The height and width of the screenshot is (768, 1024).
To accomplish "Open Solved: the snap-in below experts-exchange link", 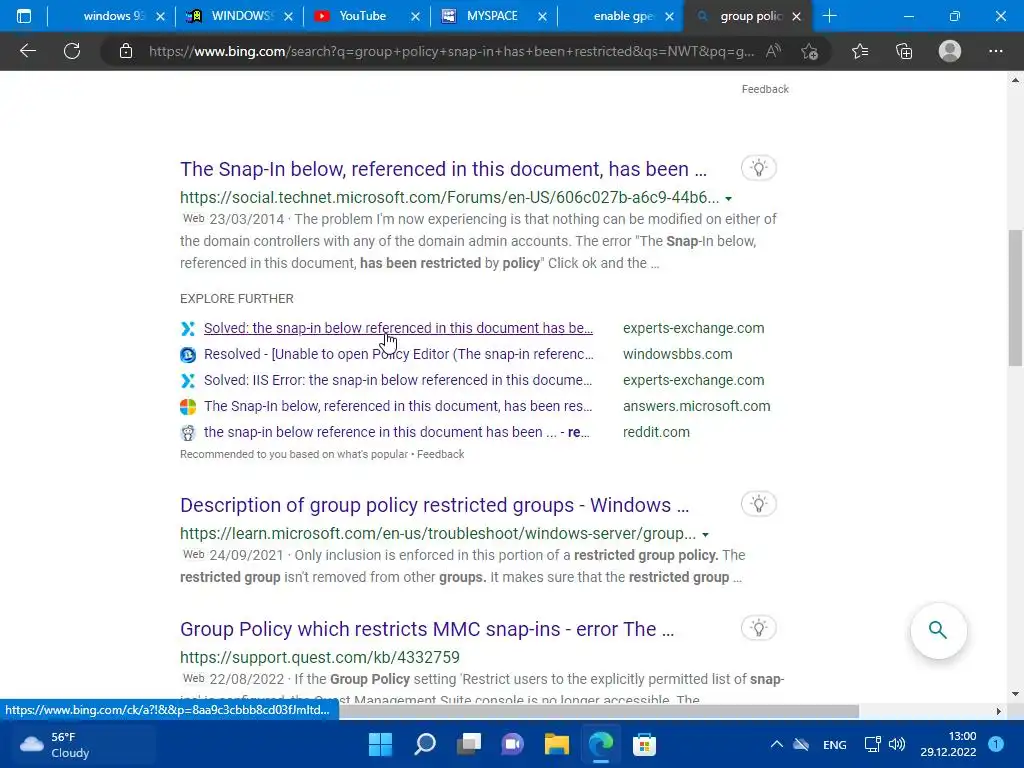I will (x=398, y=328).
